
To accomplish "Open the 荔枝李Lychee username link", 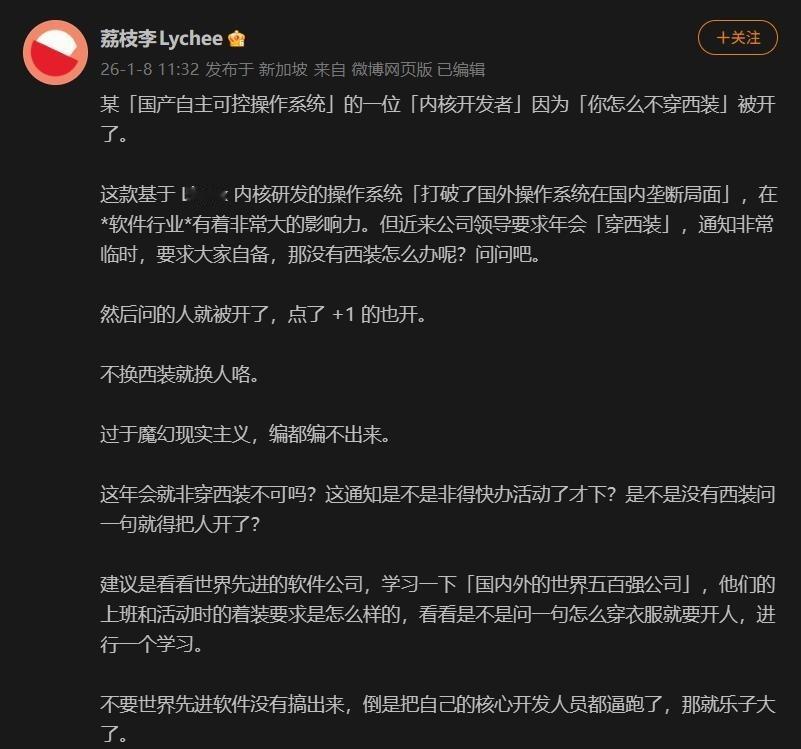I will point(161,39).
